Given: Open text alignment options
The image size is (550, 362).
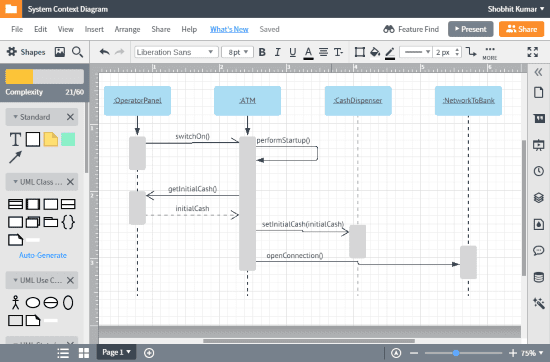Looking at the screenshot, I should click(x=323, y=52).
